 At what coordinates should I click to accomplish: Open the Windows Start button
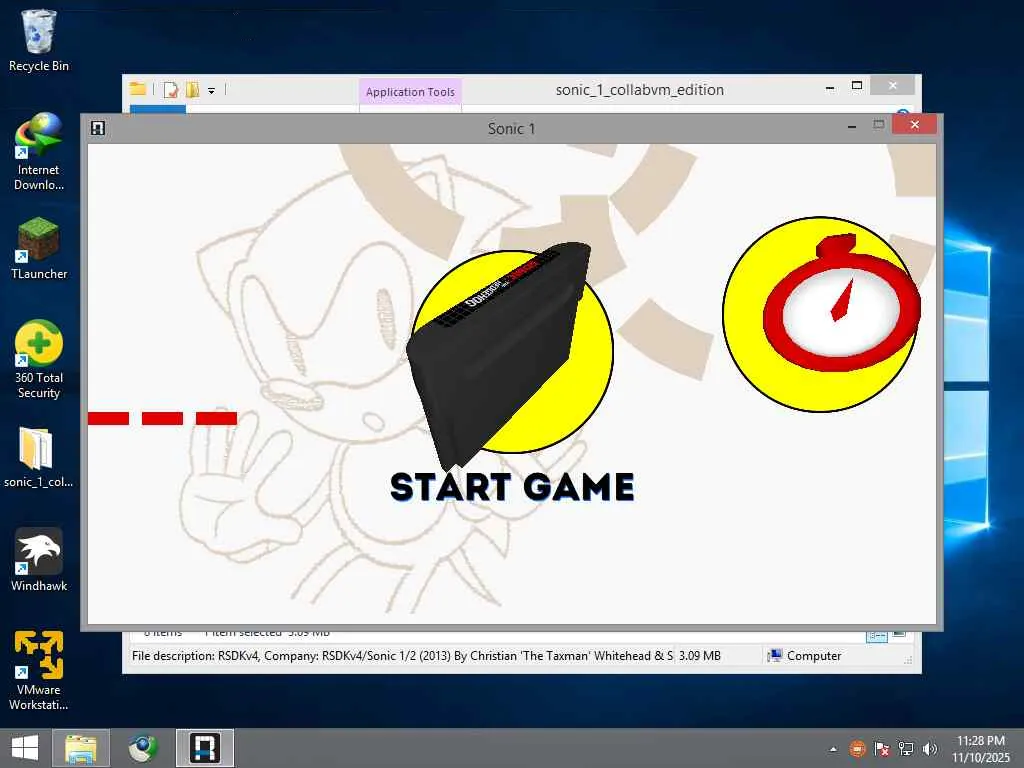[x=25, y=748]
